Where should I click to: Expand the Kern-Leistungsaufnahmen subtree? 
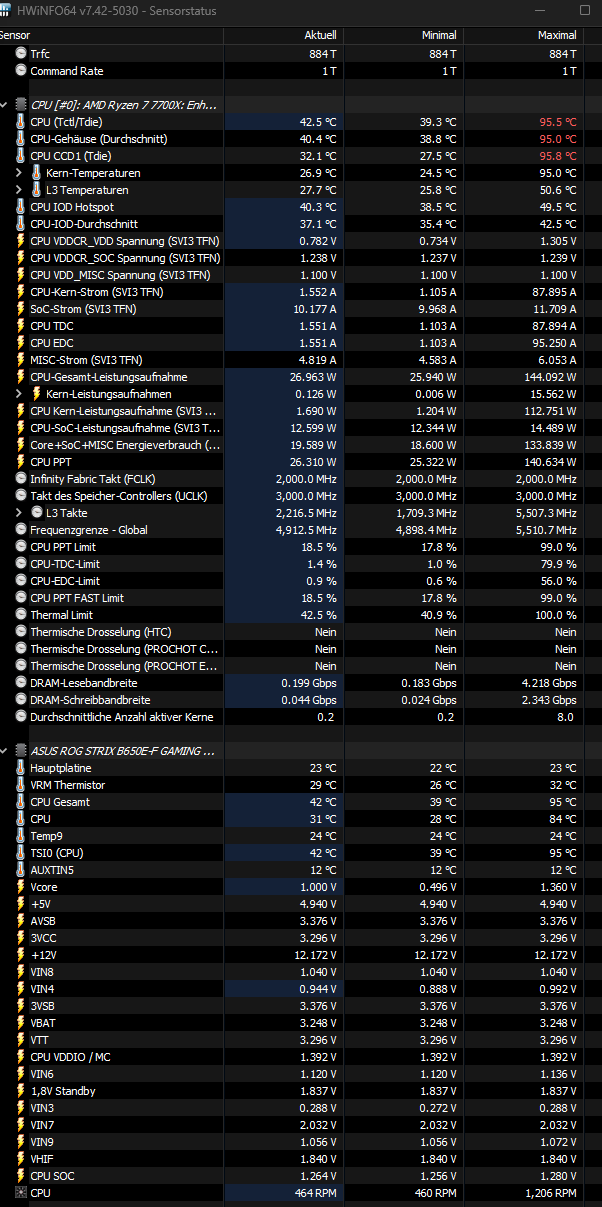[20, 394]
